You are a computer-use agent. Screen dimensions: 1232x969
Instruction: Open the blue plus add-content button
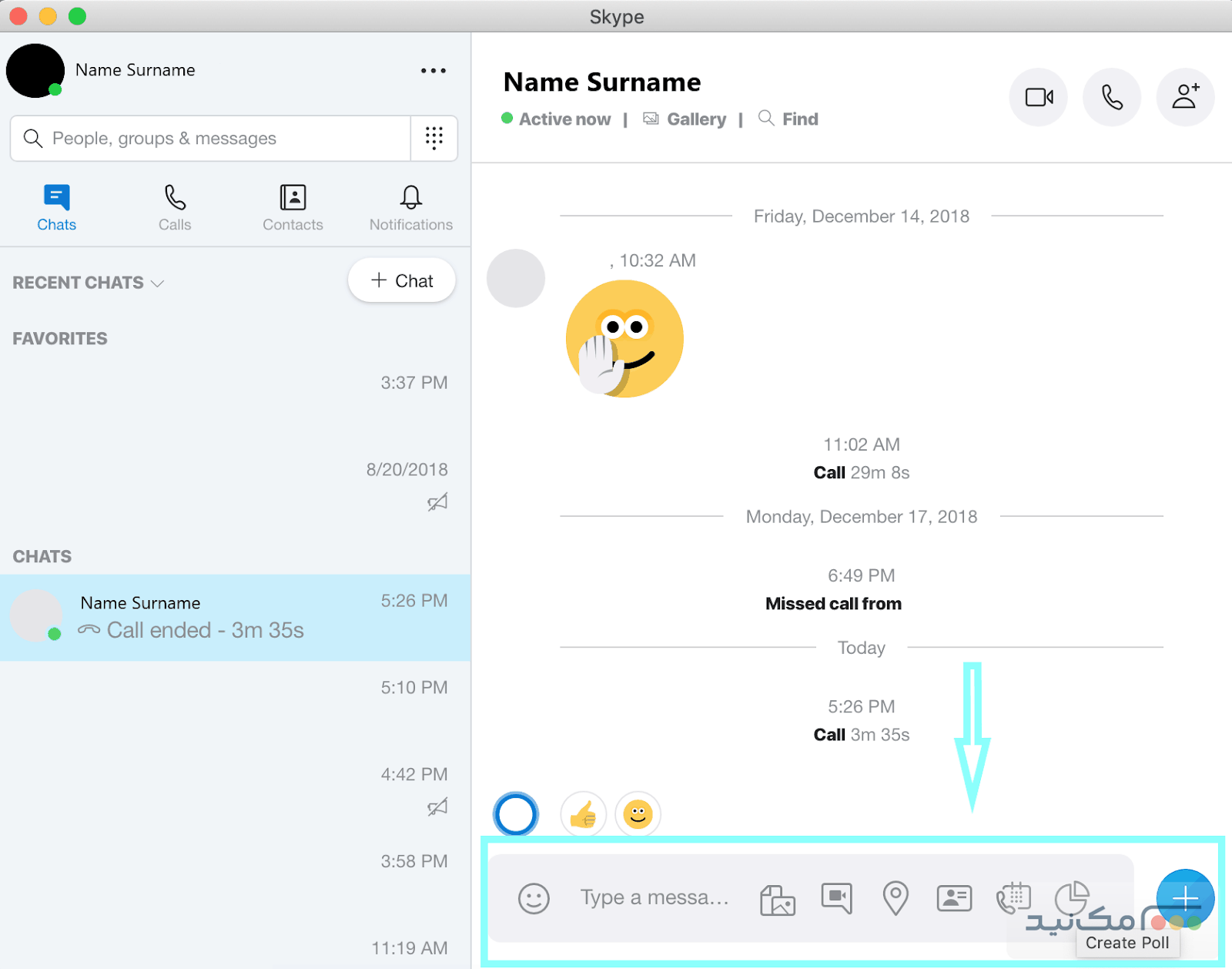[1184, 897]
